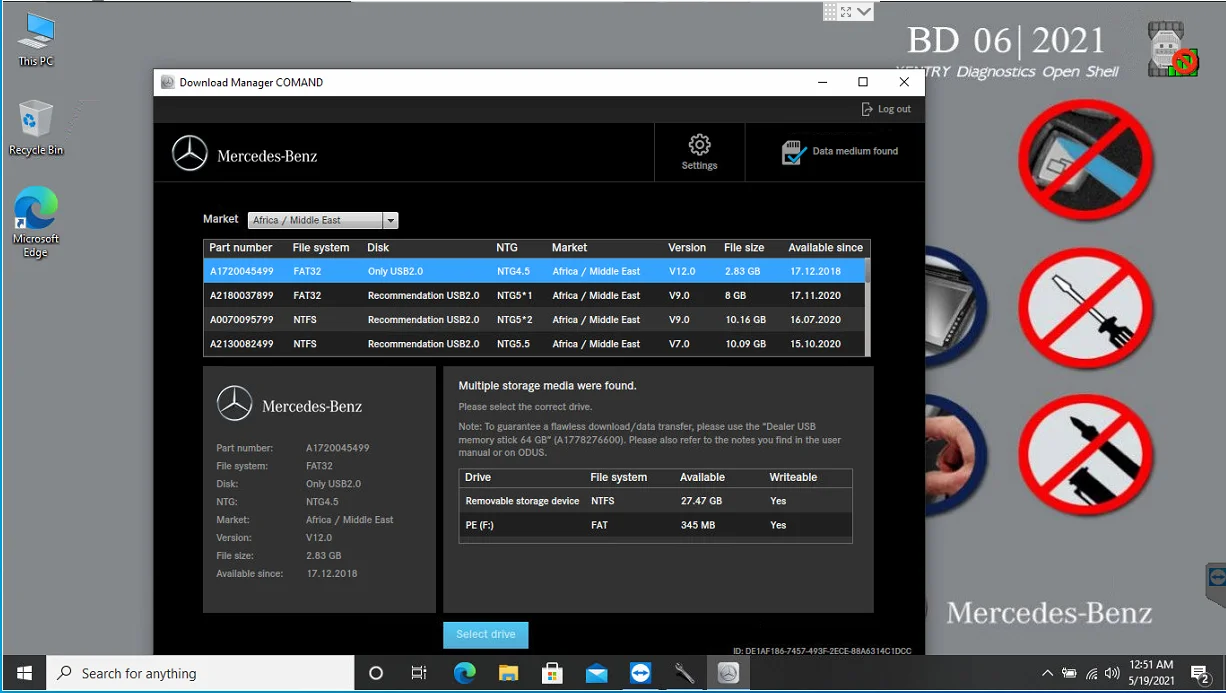Sort by Part number column header
This screenshot has width=1226, height=693.
[241, 248]
